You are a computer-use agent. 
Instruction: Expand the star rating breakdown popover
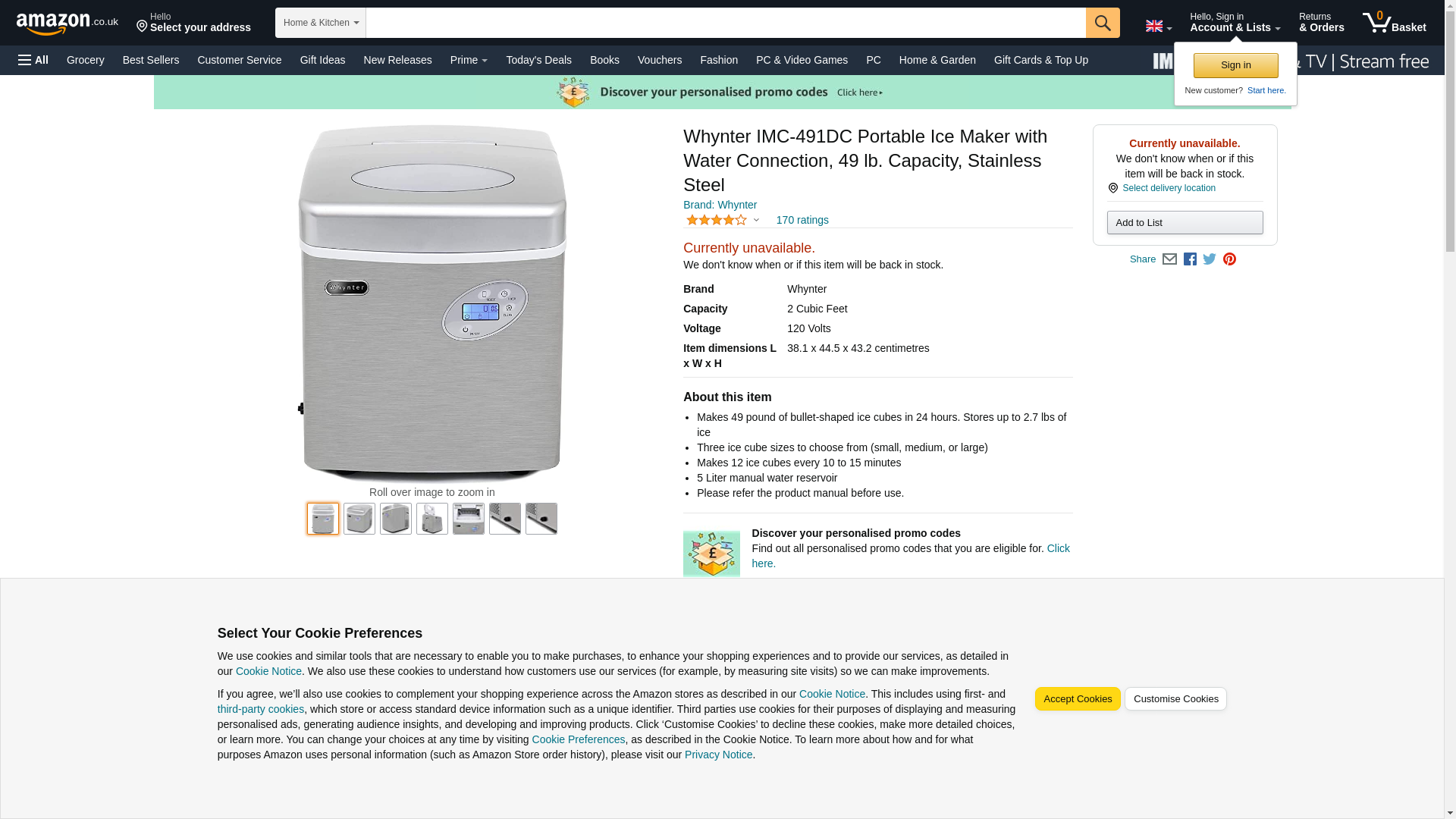point(723,221)
